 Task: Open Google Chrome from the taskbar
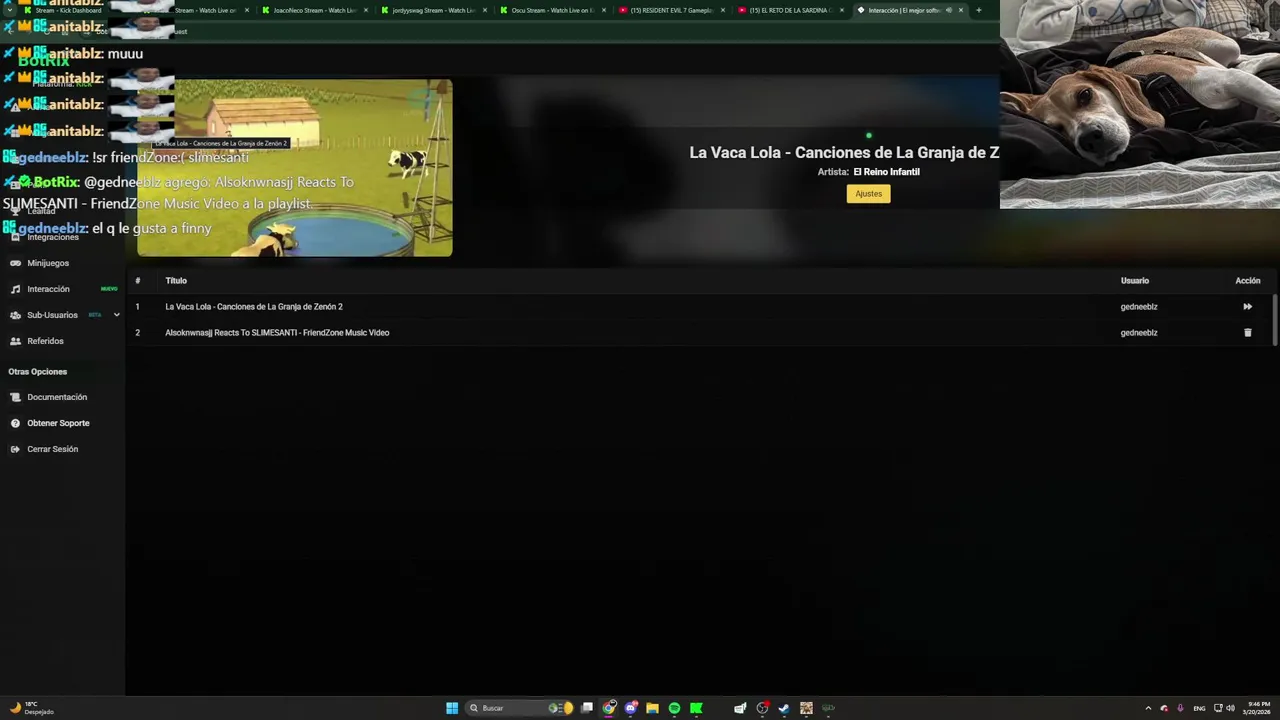(x=609, y=708)
